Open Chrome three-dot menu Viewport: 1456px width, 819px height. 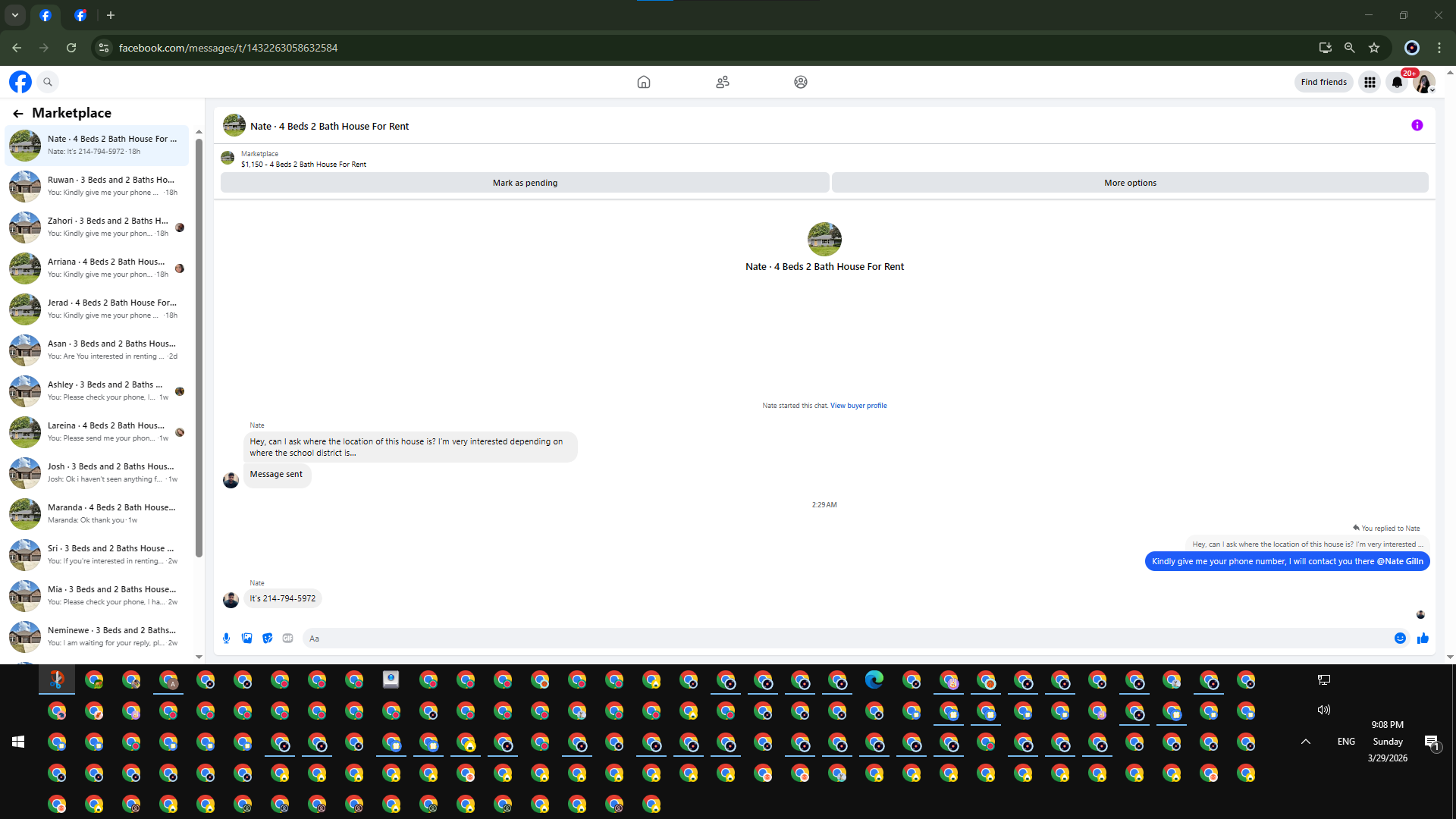click(1439, 48)
